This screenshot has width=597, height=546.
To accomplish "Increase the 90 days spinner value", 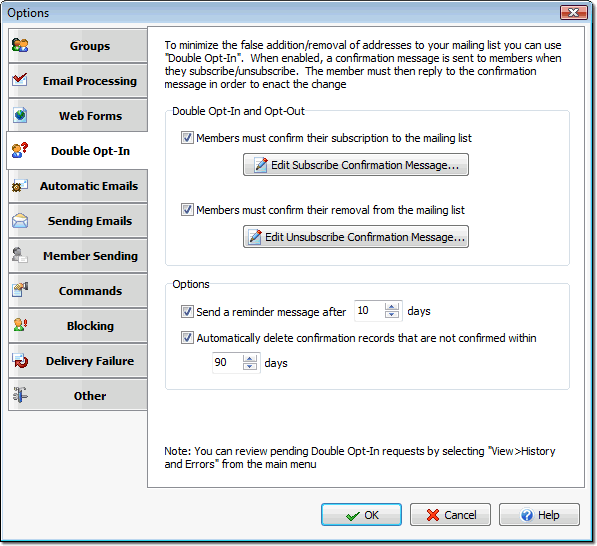I will (x=250, y=358).
